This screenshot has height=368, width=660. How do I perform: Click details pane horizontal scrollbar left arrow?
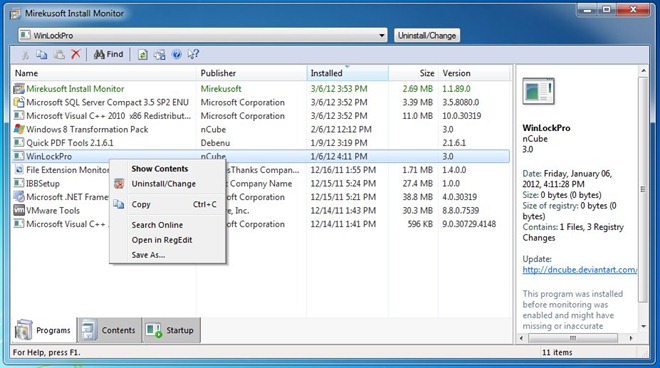click(522, 338)
